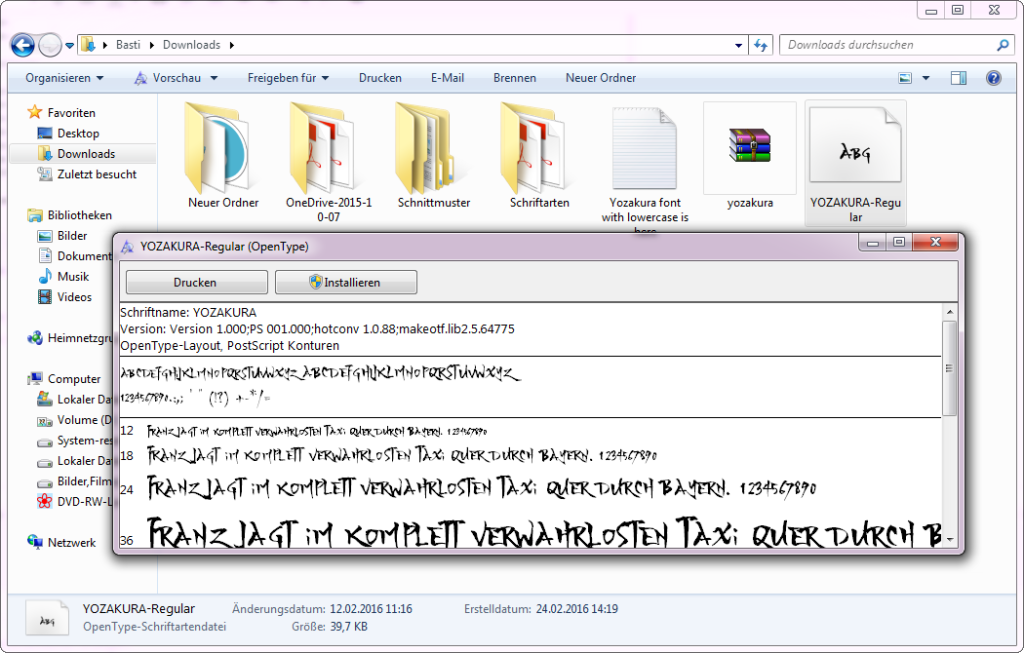Click the help question mark icon
The width and height of the screenshot is (1024, 653).
click(x=993, y=78)
